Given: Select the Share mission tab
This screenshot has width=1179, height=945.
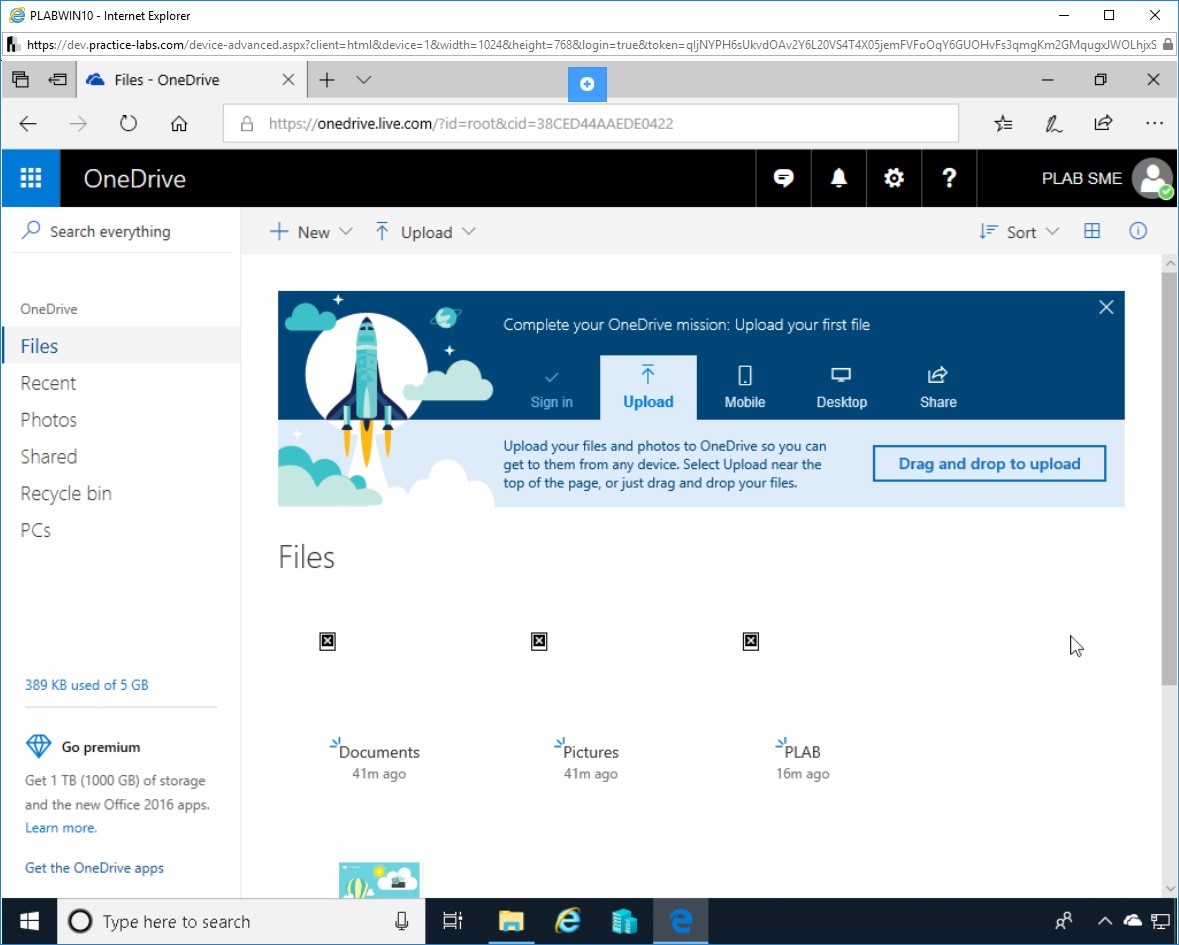Looking at the screenshot, I should point(938,388).
